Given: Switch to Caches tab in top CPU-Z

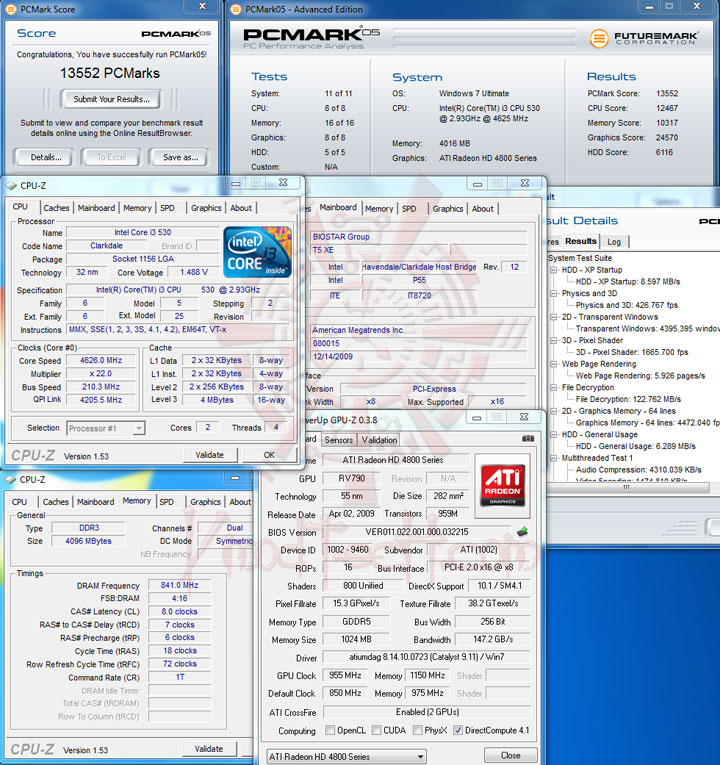Looking at the screenshot, I should (57, 208).
